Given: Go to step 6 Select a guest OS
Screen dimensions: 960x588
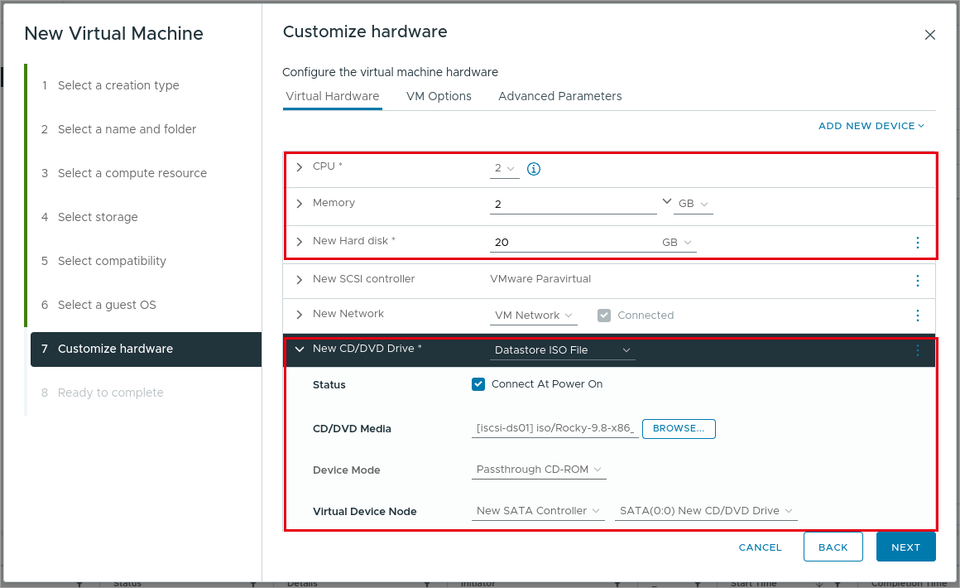Looking at the screenshot, I should tap(99, 305).
